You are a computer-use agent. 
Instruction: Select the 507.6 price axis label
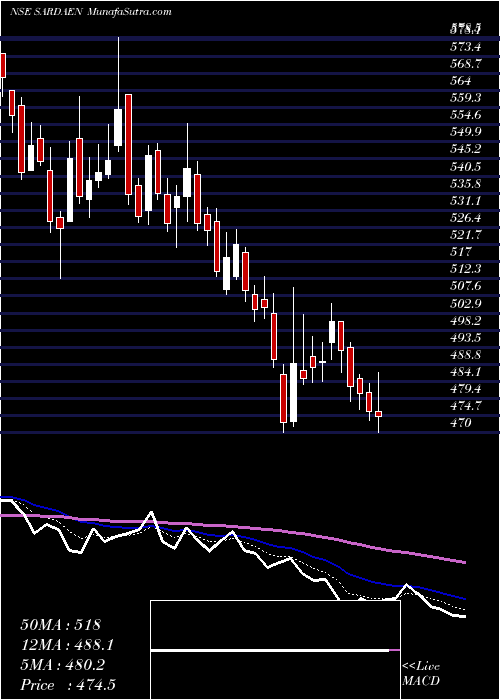pos(466,286)
